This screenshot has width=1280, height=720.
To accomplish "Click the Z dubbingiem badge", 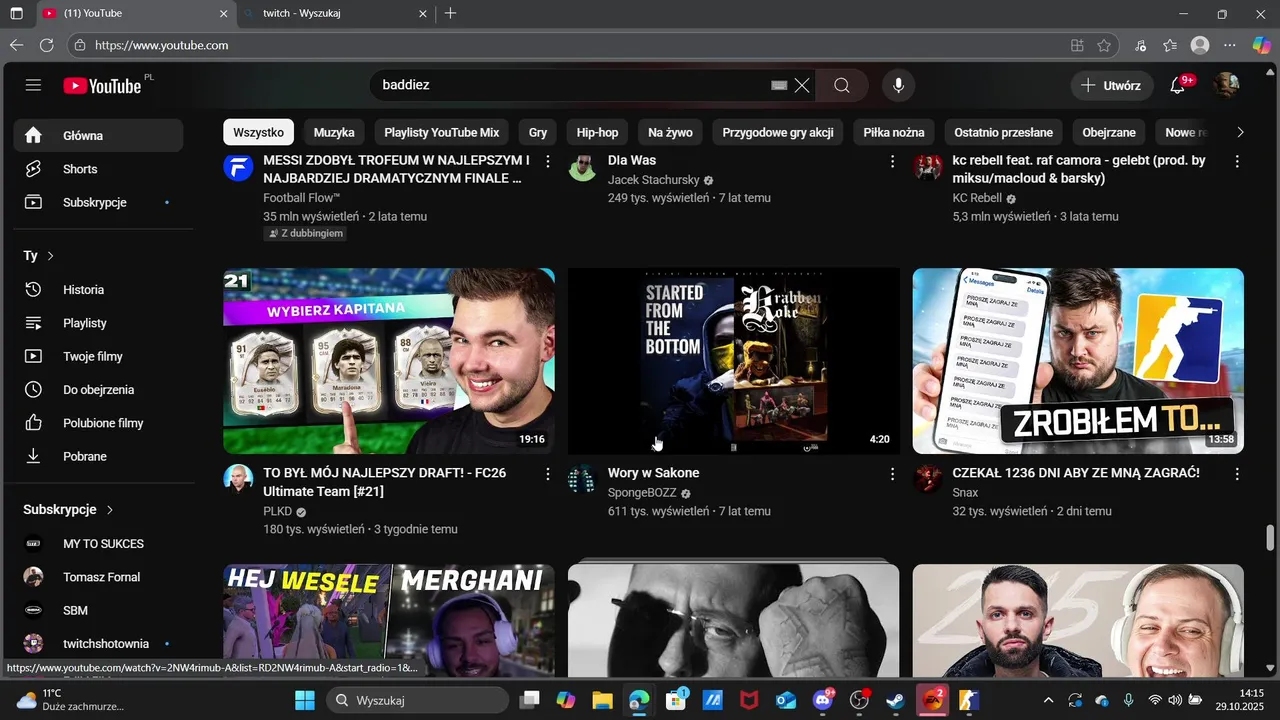I will [x=305, y=233].
